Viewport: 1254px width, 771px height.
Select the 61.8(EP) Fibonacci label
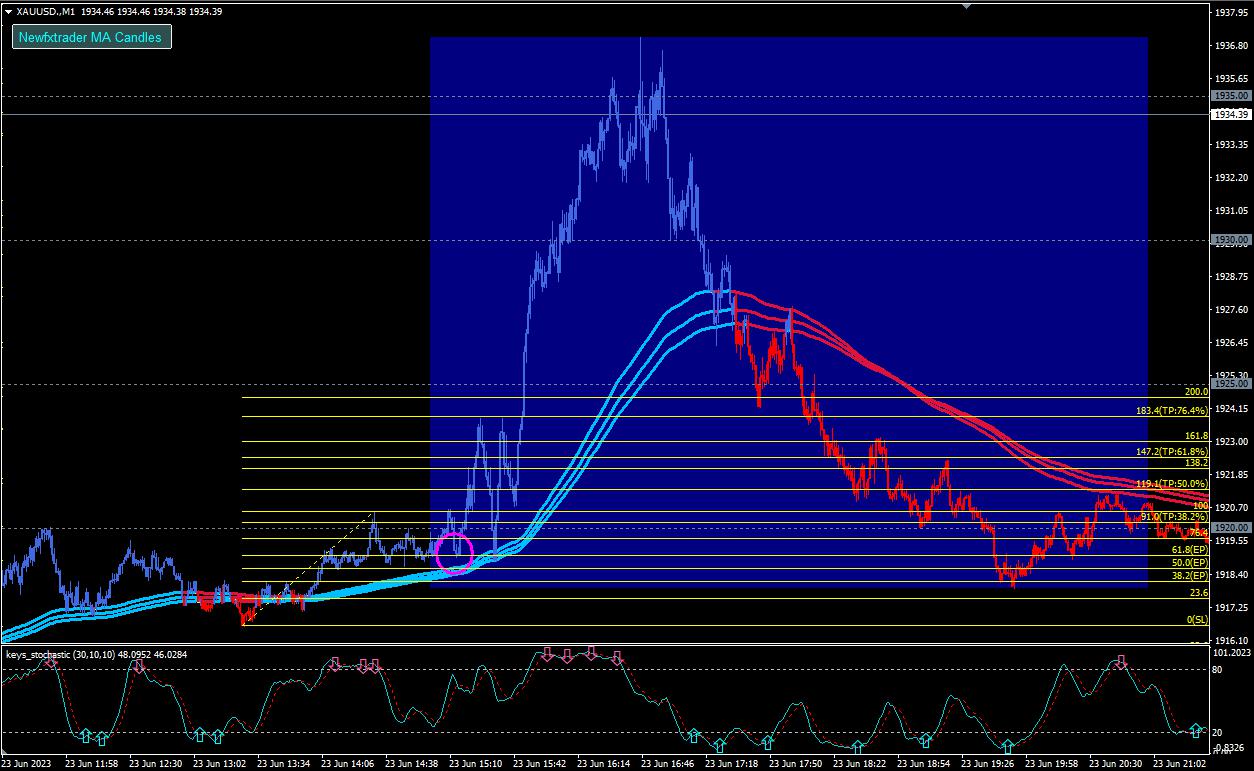pyautogui.click(x=1191, y=550)
